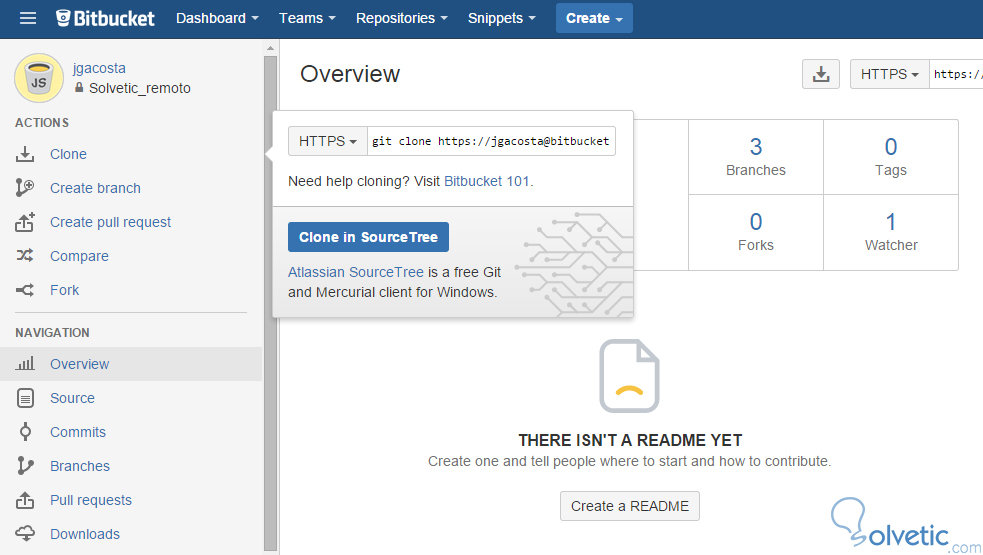Click Create a README button
Viewport: 983px width, 555px height.
[x=629, y=506]
